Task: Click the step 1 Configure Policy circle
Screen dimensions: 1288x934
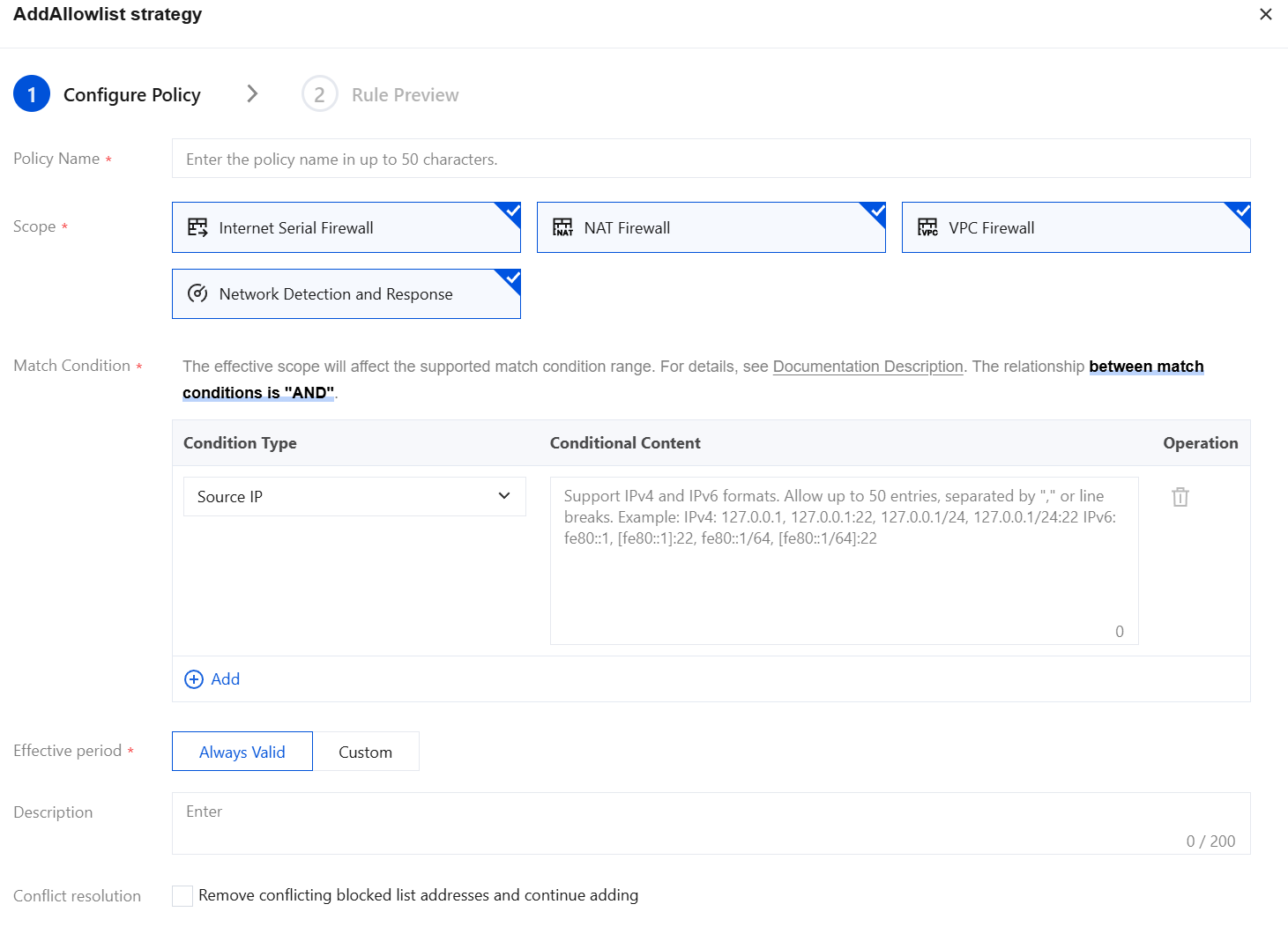Action: (x=32, y=94)
